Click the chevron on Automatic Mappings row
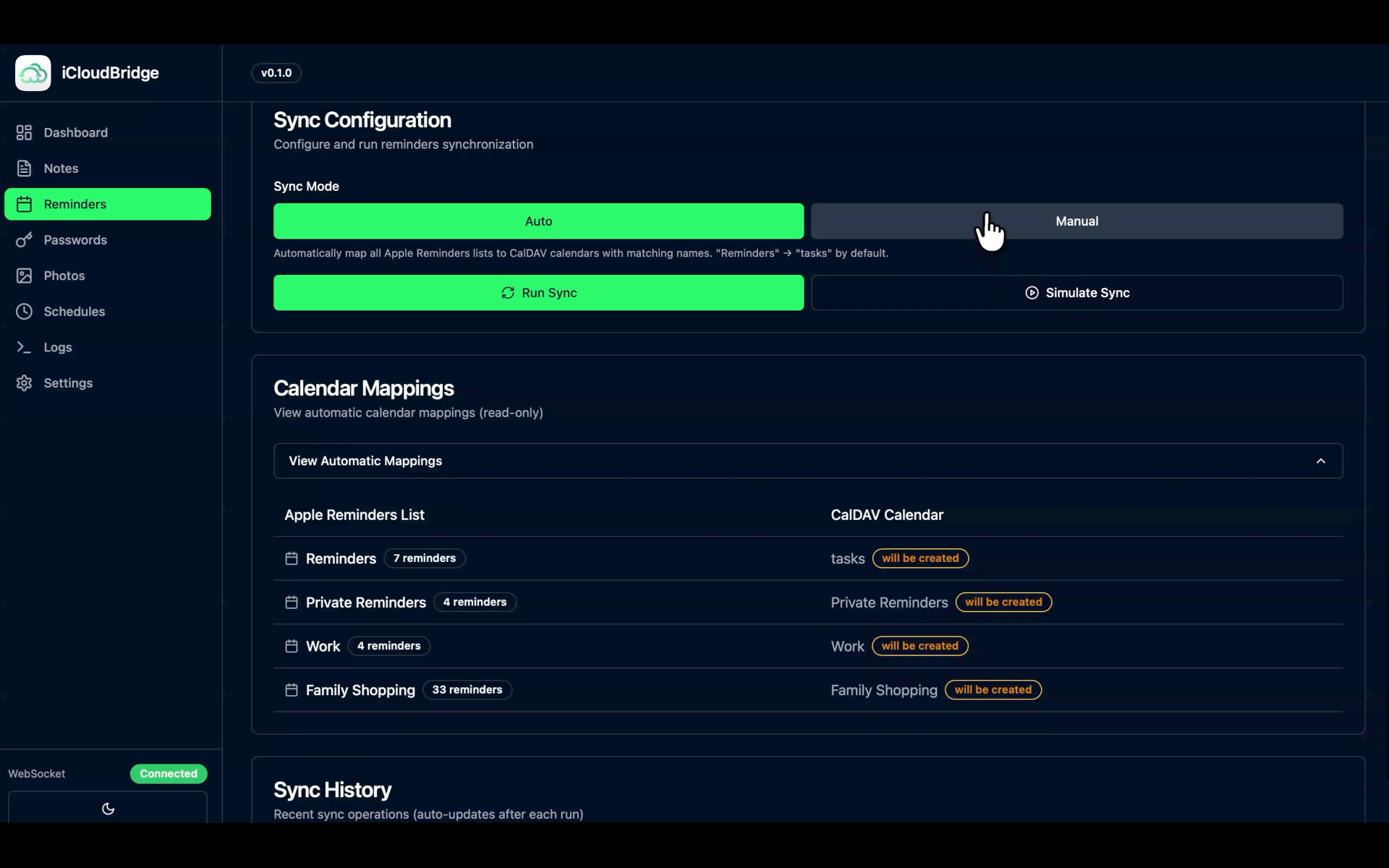Screen dimensions: 1389x868 click(1320, 461)
